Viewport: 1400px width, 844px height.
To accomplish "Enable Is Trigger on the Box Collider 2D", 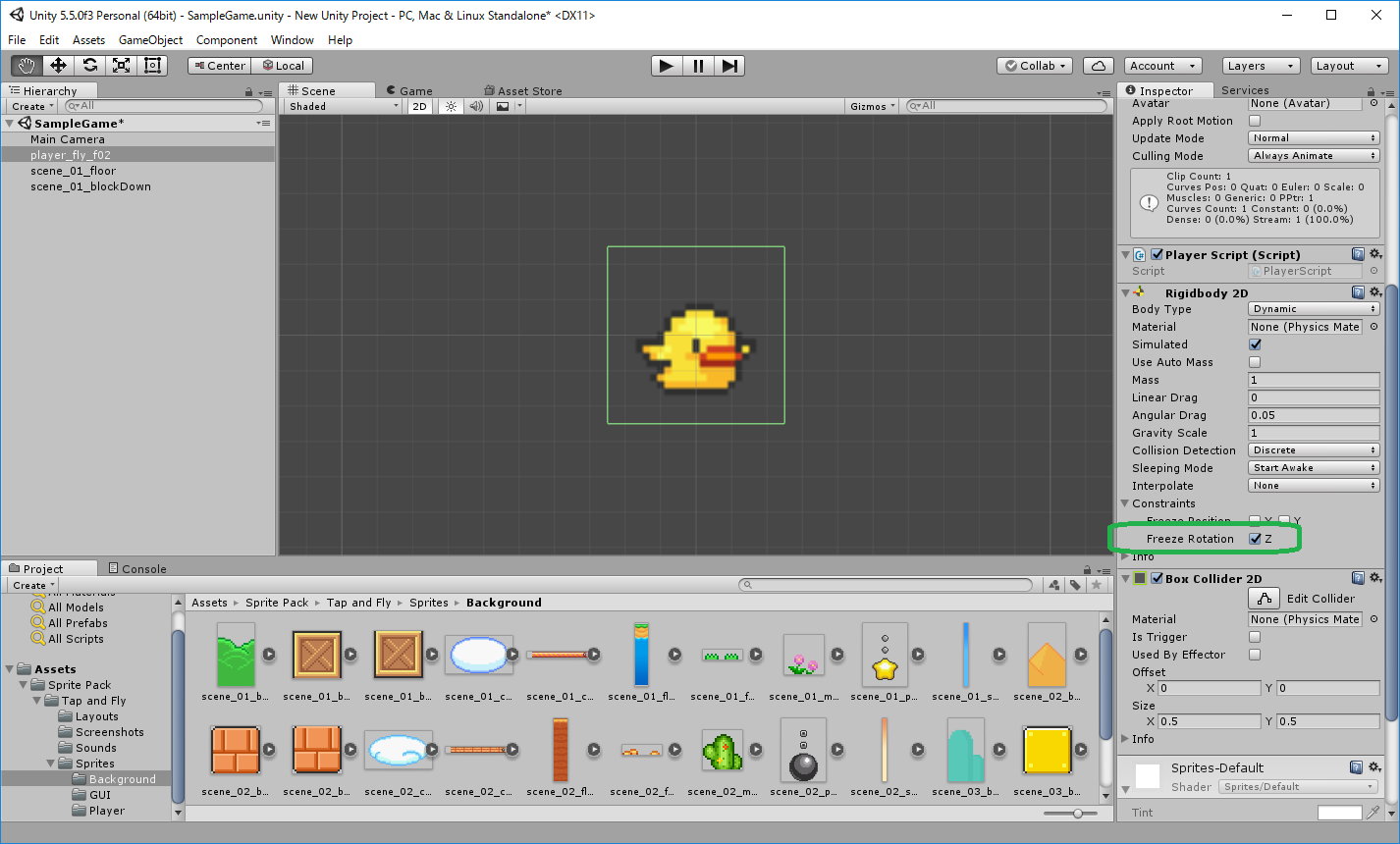I will [1255, 636].
